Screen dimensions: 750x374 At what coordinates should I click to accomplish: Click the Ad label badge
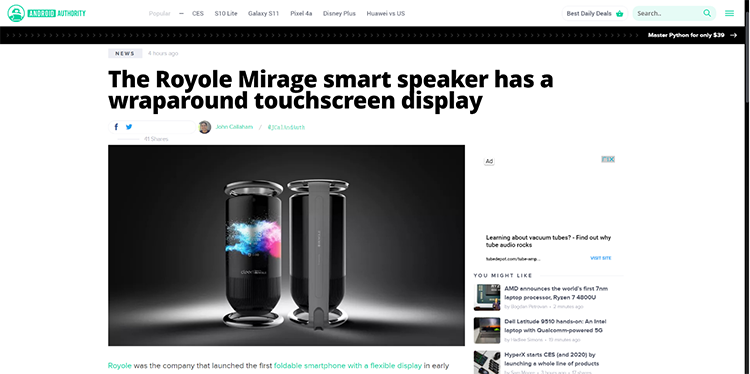tap(489, 162)
